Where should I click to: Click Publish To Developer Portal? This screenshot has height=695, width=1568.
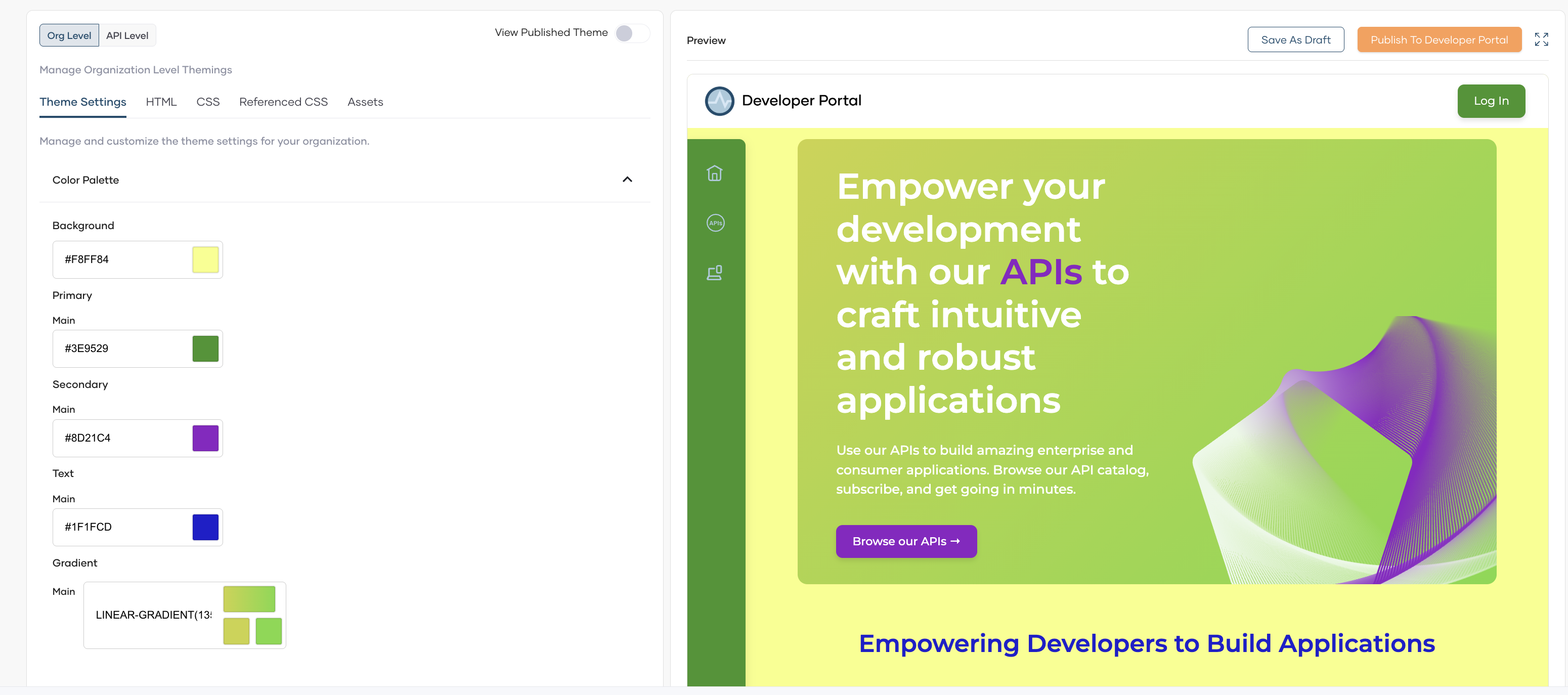1439,39
